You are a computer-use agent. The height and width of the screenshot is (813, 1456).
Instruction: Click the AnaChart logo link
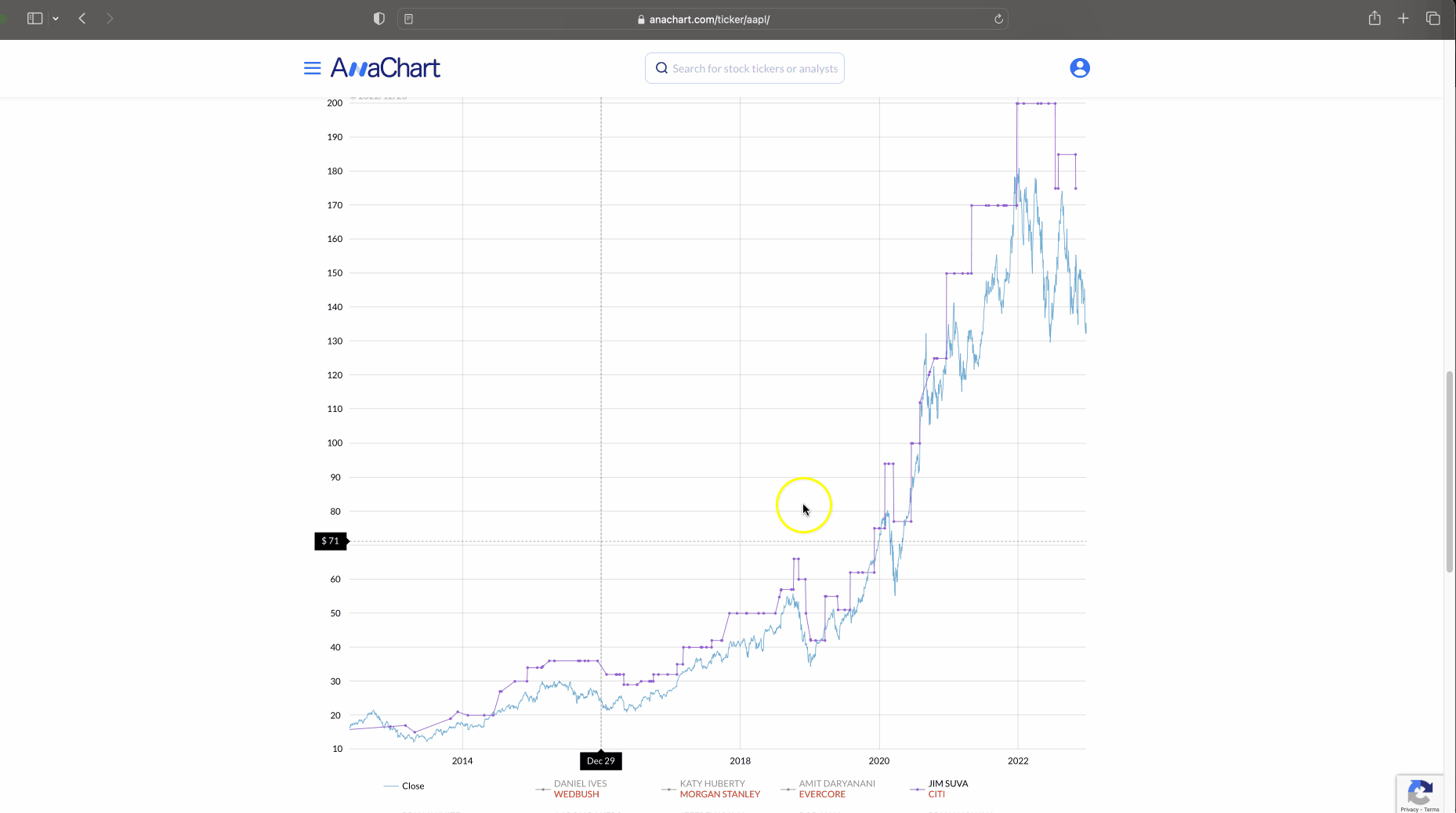click(x=385, y=68)
